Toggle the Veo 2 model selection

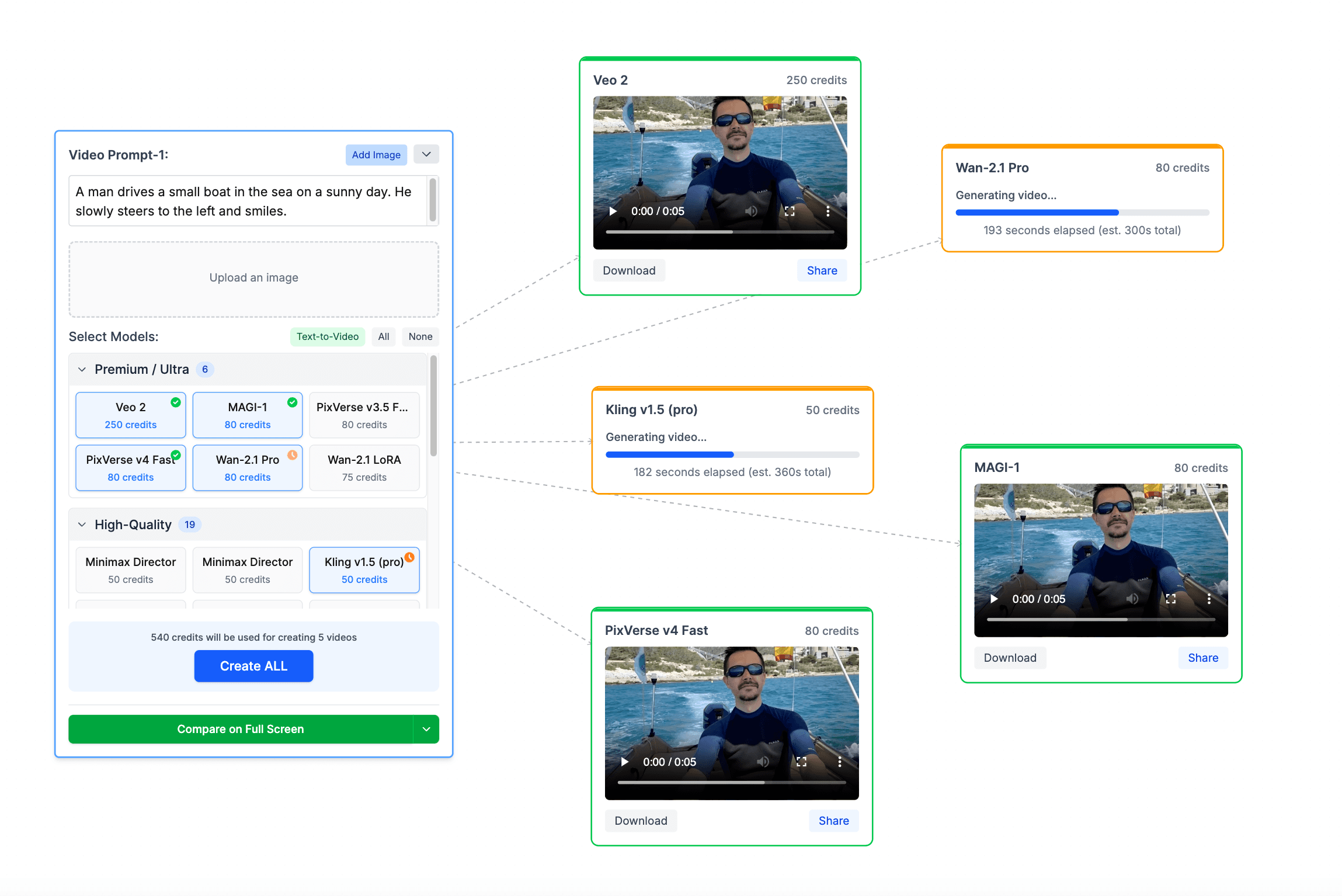[131, 415]
